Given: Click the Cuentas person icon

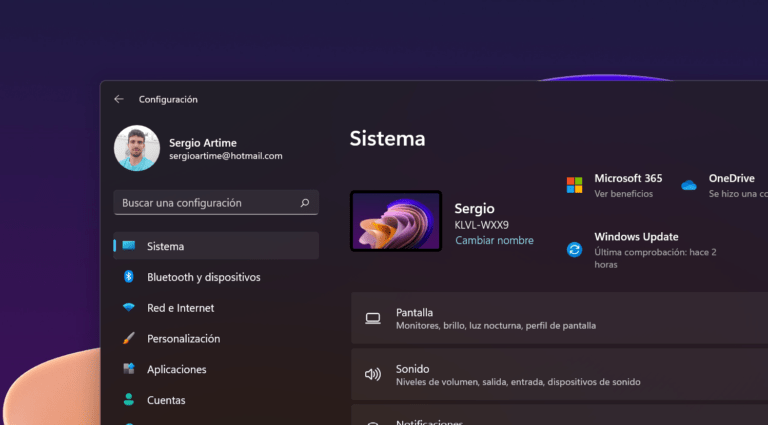Looking at the screenshot, I should (x=129, y=400).
